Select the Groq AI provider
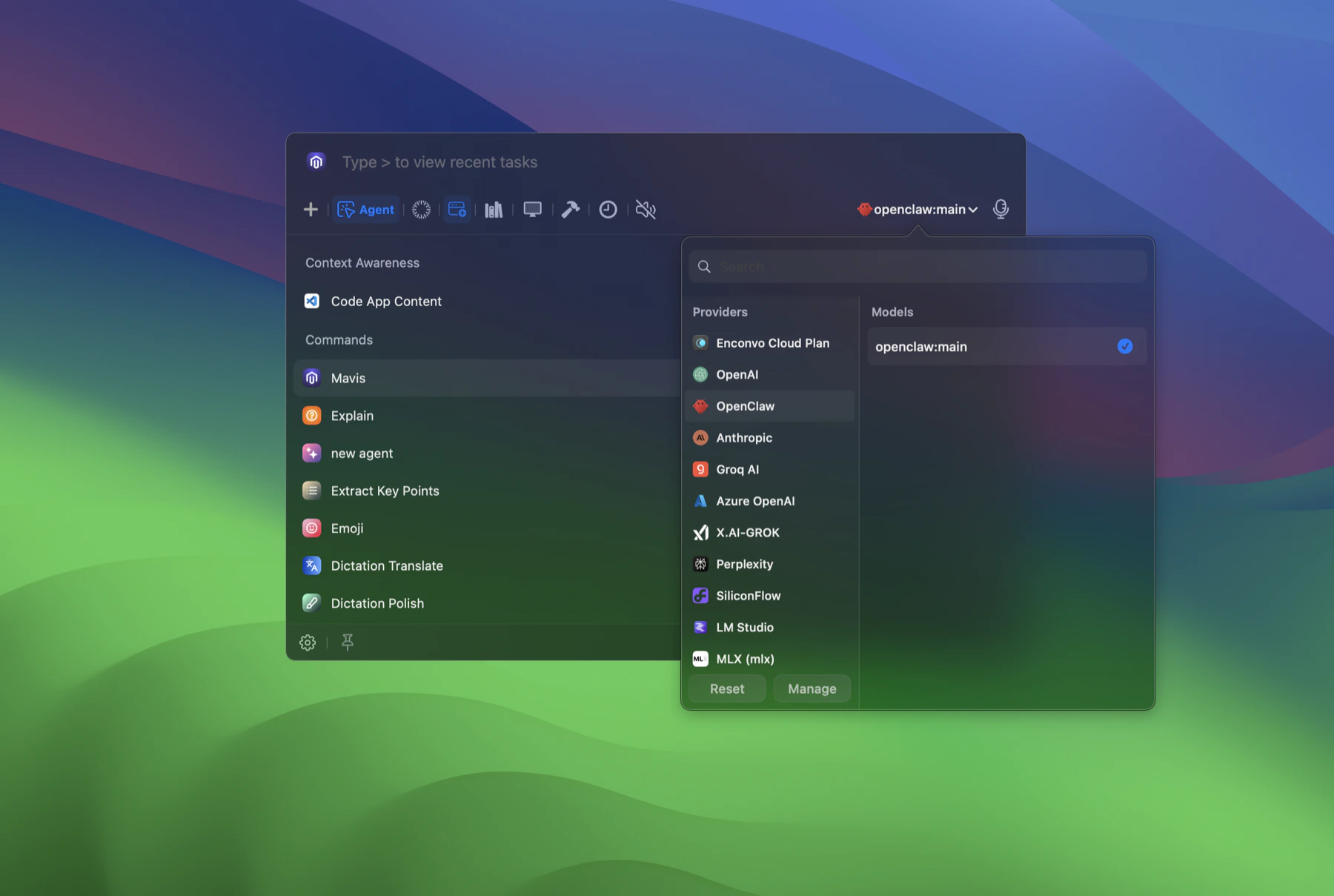 tap(770, 470)
